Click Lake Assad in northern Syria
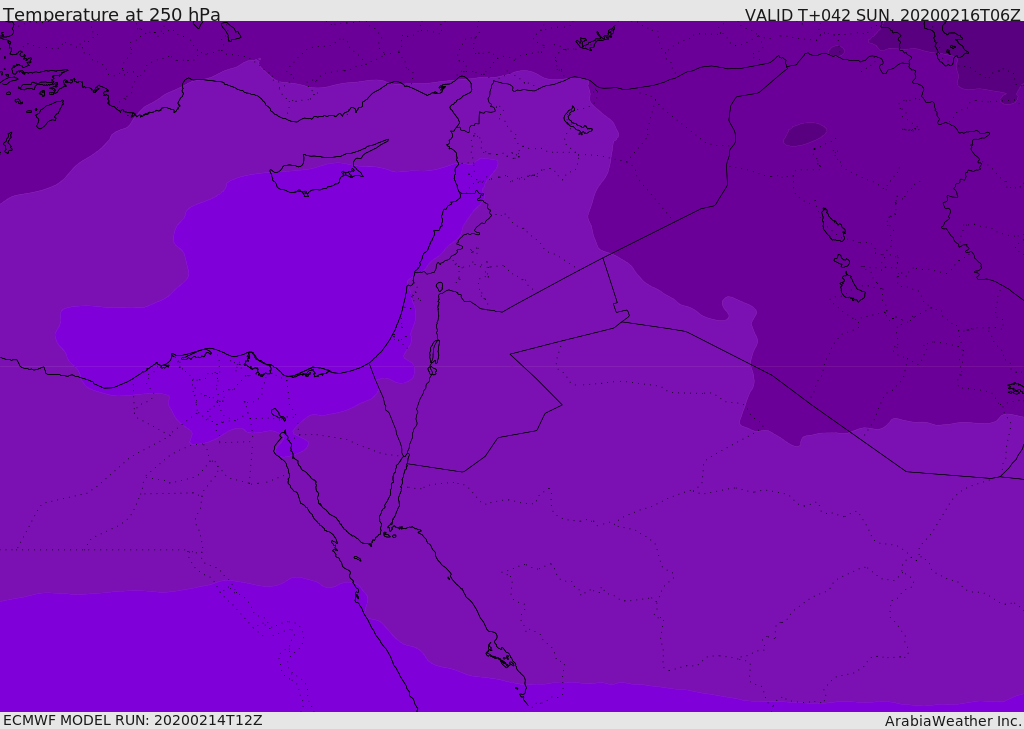The height and width of the screenshot is (729, 1024). pyautogui.click(x=577, y=121)
